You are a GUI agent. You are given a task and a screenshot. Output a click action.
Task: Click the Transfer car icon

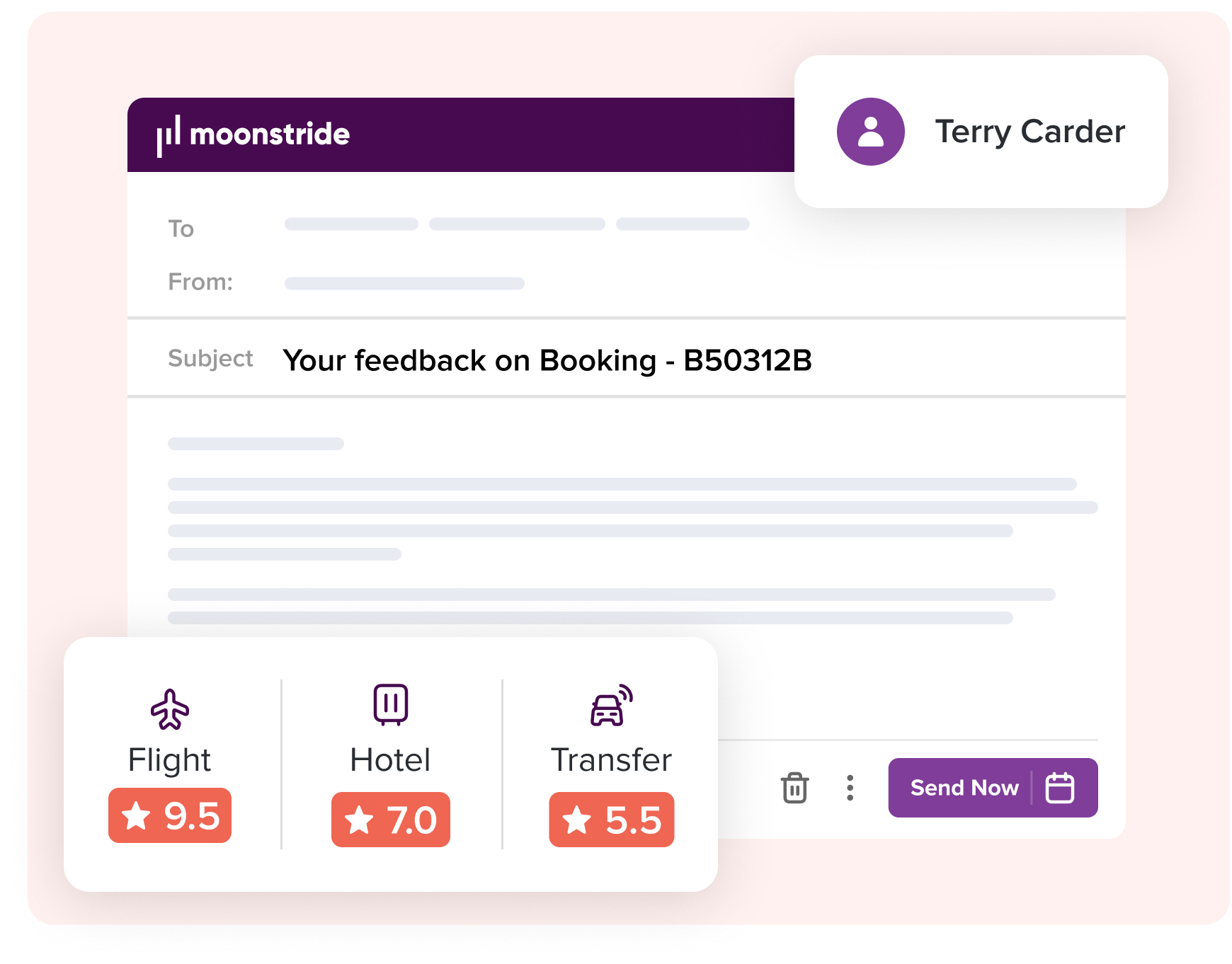click(x=611, y=706)
